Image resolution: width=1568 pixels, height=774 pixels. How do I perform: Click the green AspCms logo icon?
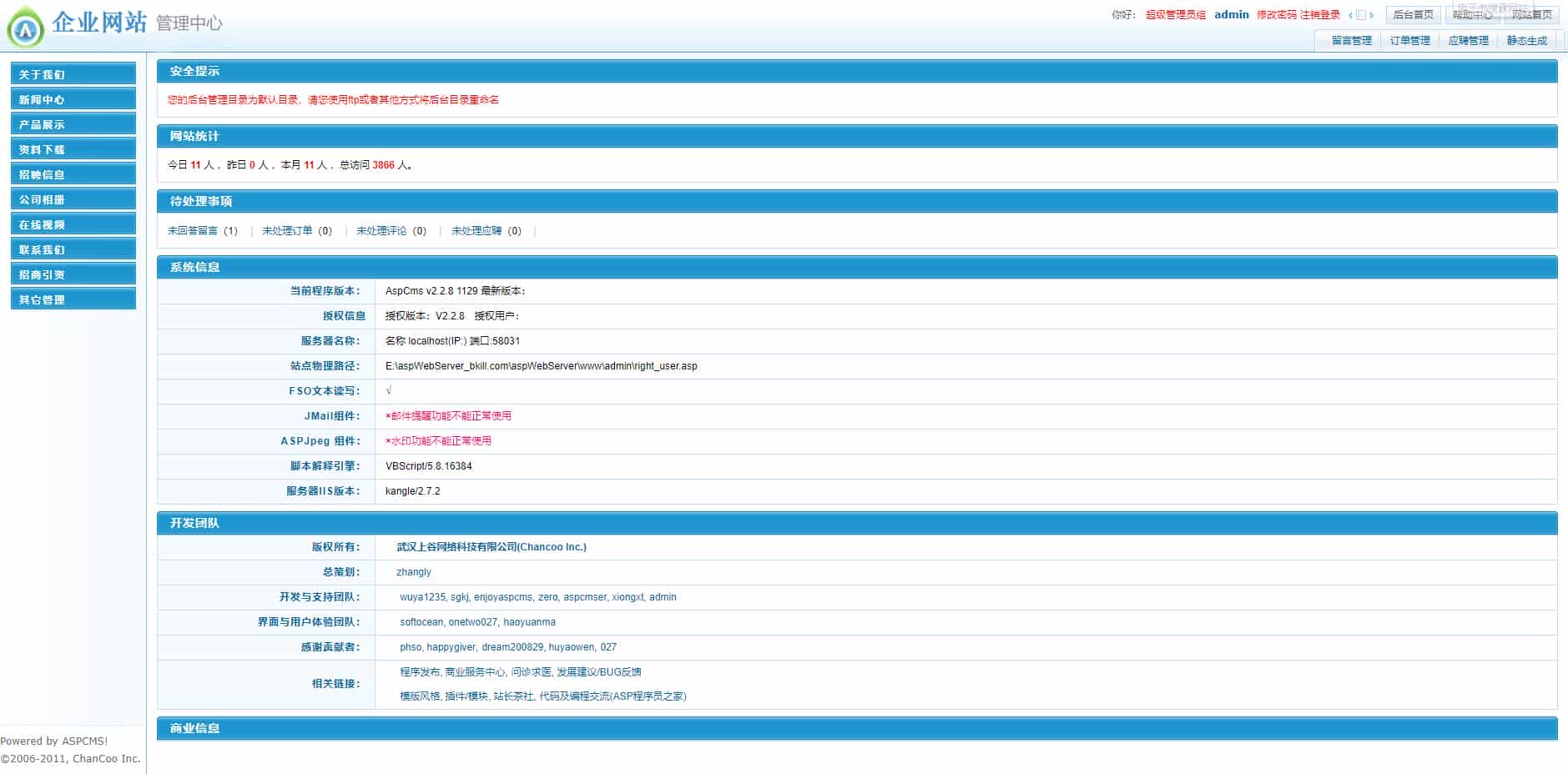(x=26, y=29)
